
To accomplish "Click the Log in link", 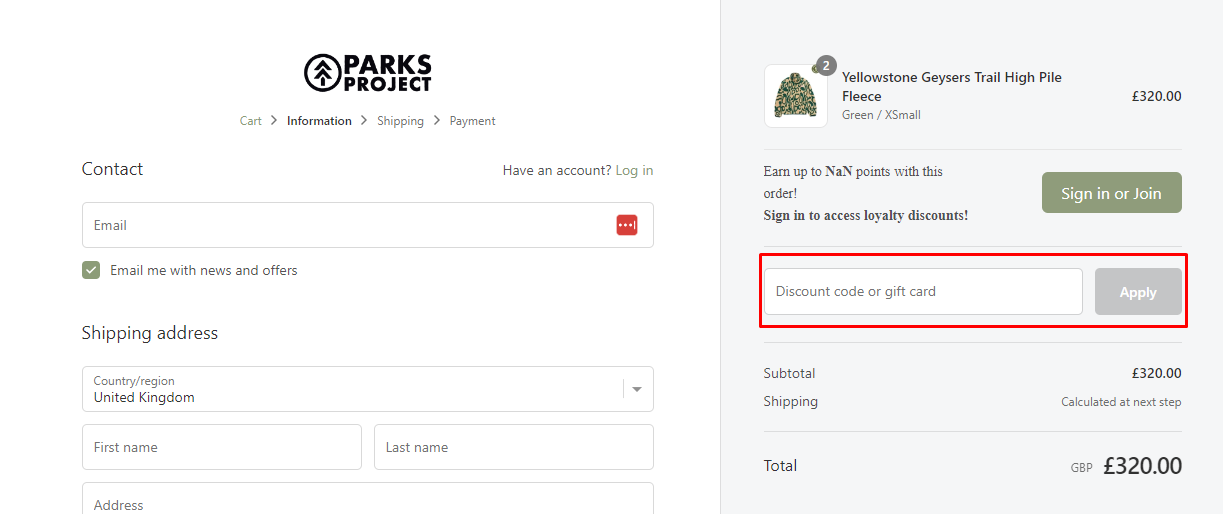I will [634, 170].
